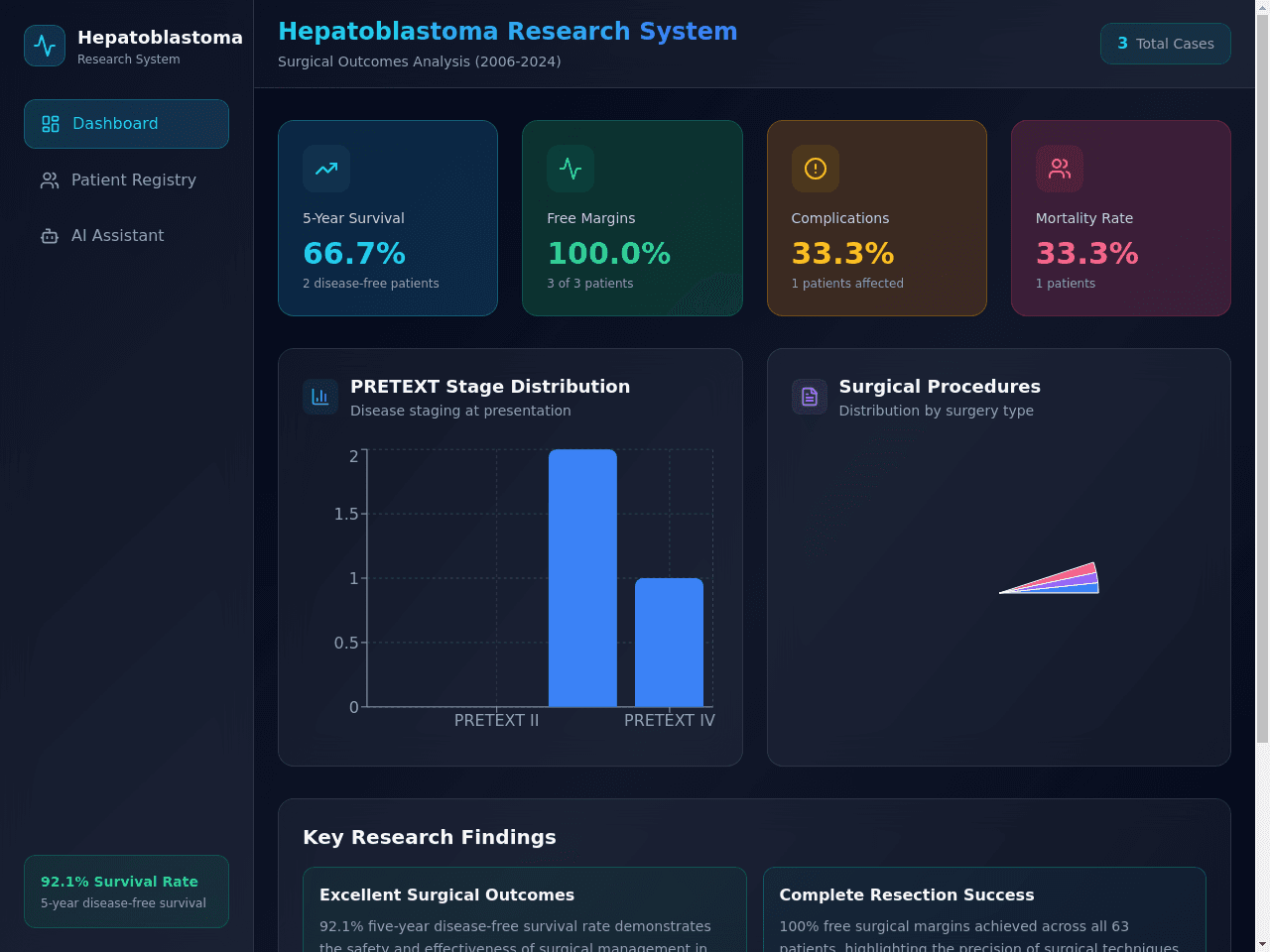Click the PRETEXT II axis label
1270x952 pixels.
click(x=496, y=721)
